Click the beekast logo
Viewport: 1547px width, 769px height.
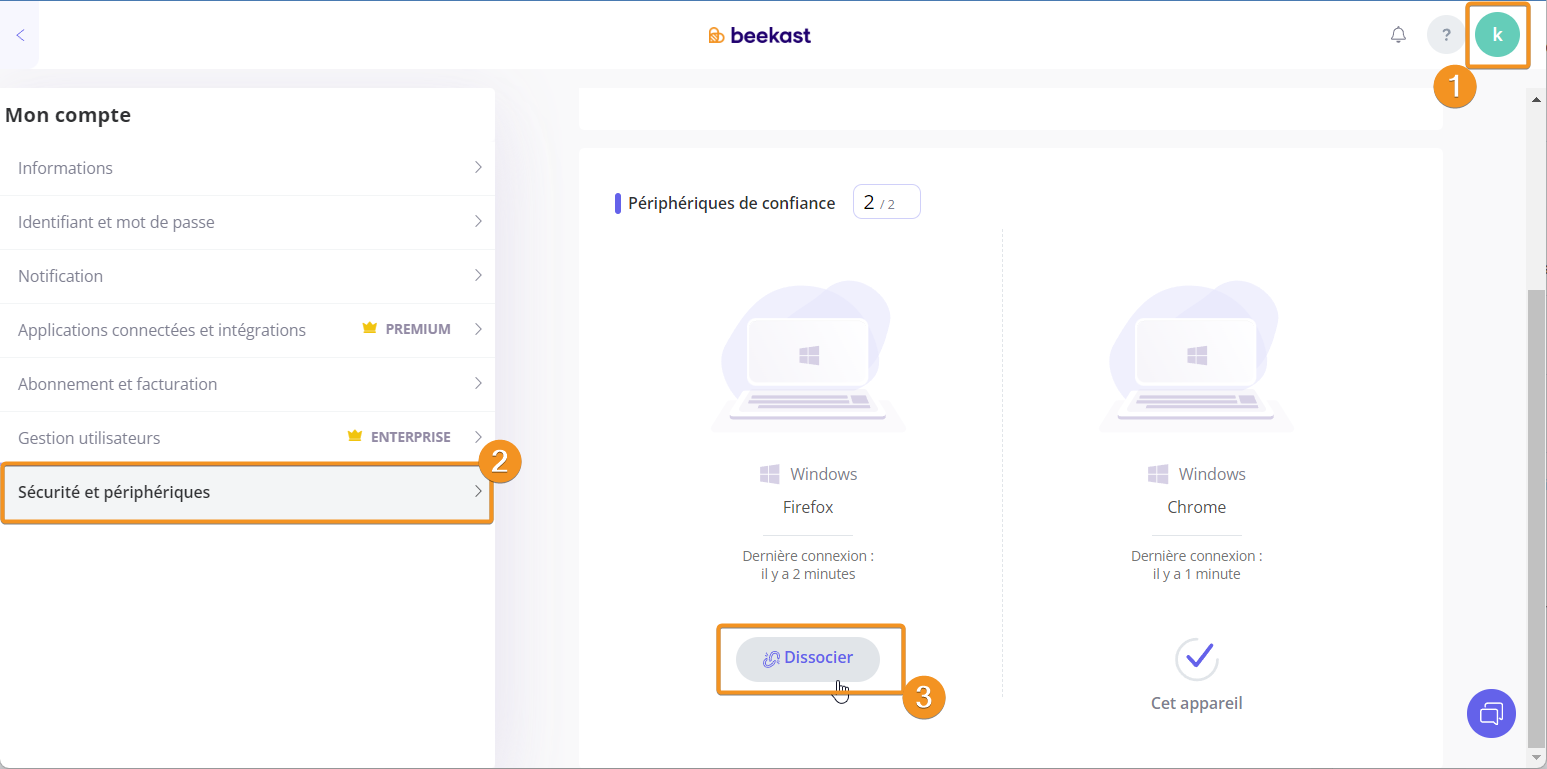[x=759, y=35]
